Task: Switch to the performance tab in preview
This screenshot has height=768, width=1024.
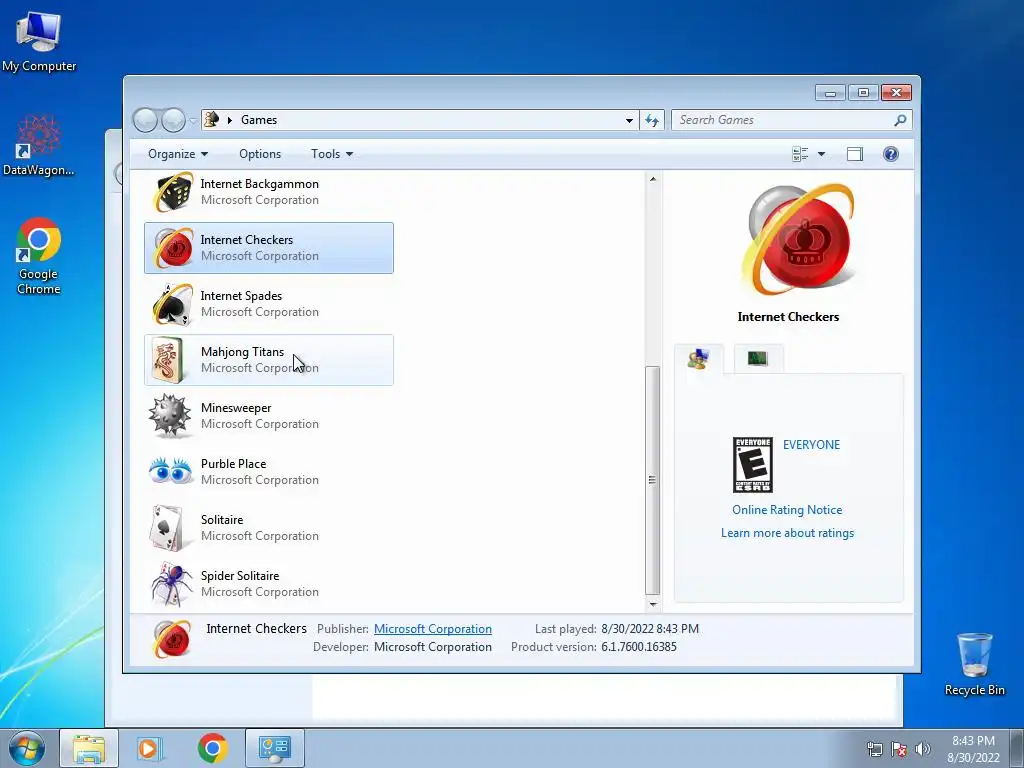Action: [x=758, y=358]
